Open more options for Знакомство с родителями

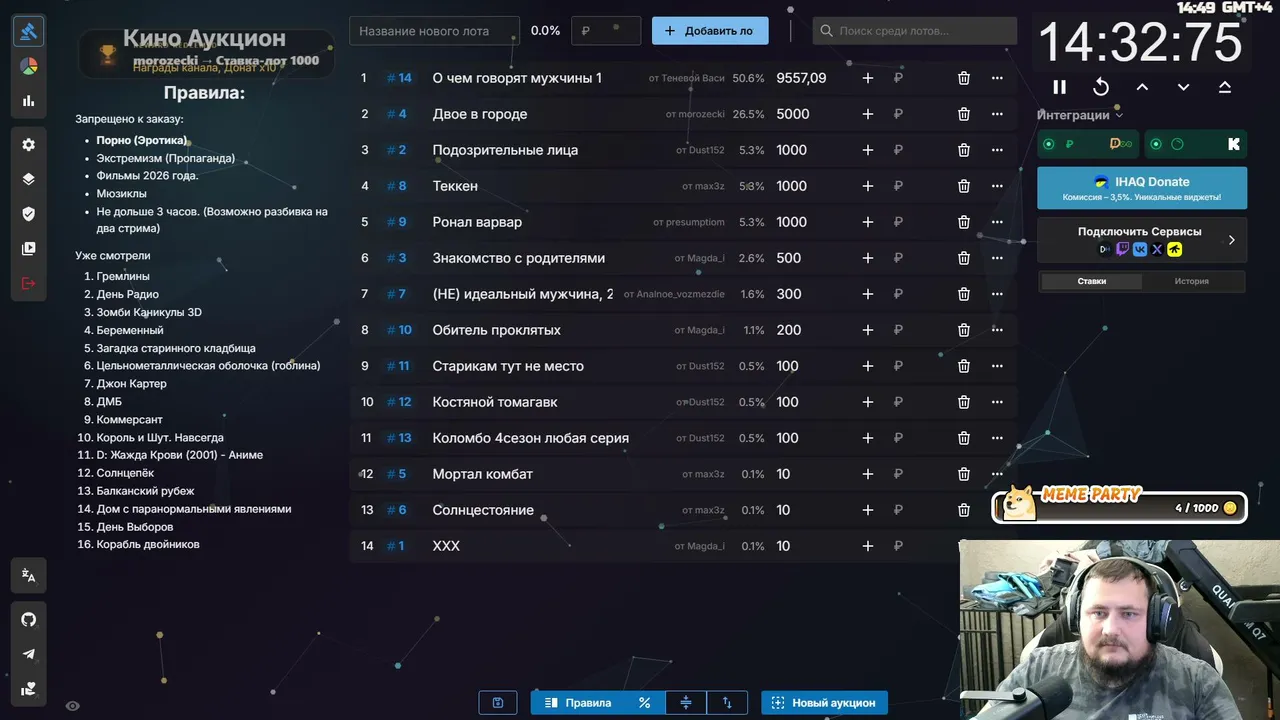coord(997,258)
